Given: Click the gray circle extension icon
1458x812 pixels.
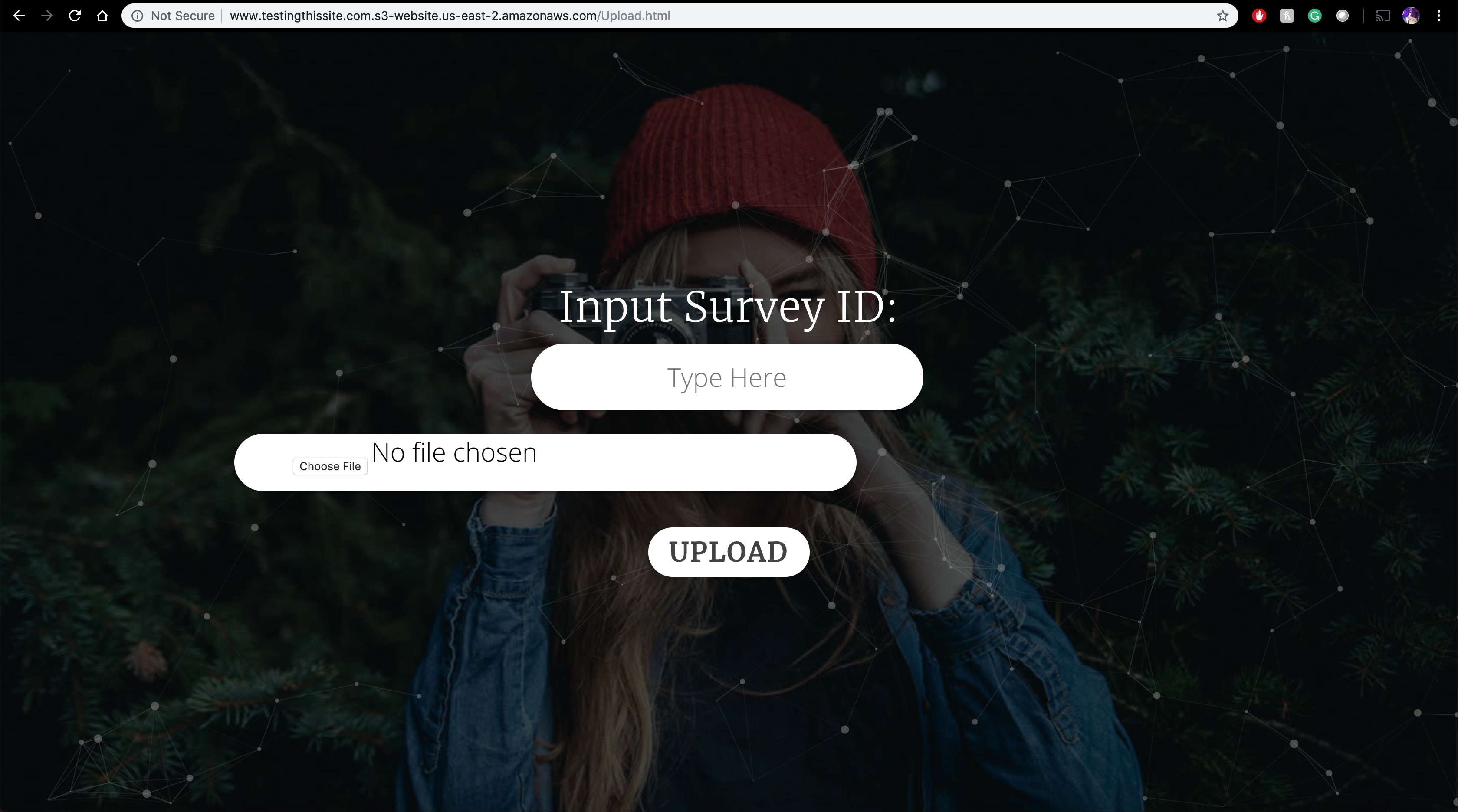Looking at the screenshot, I should tap(1343, 16).
